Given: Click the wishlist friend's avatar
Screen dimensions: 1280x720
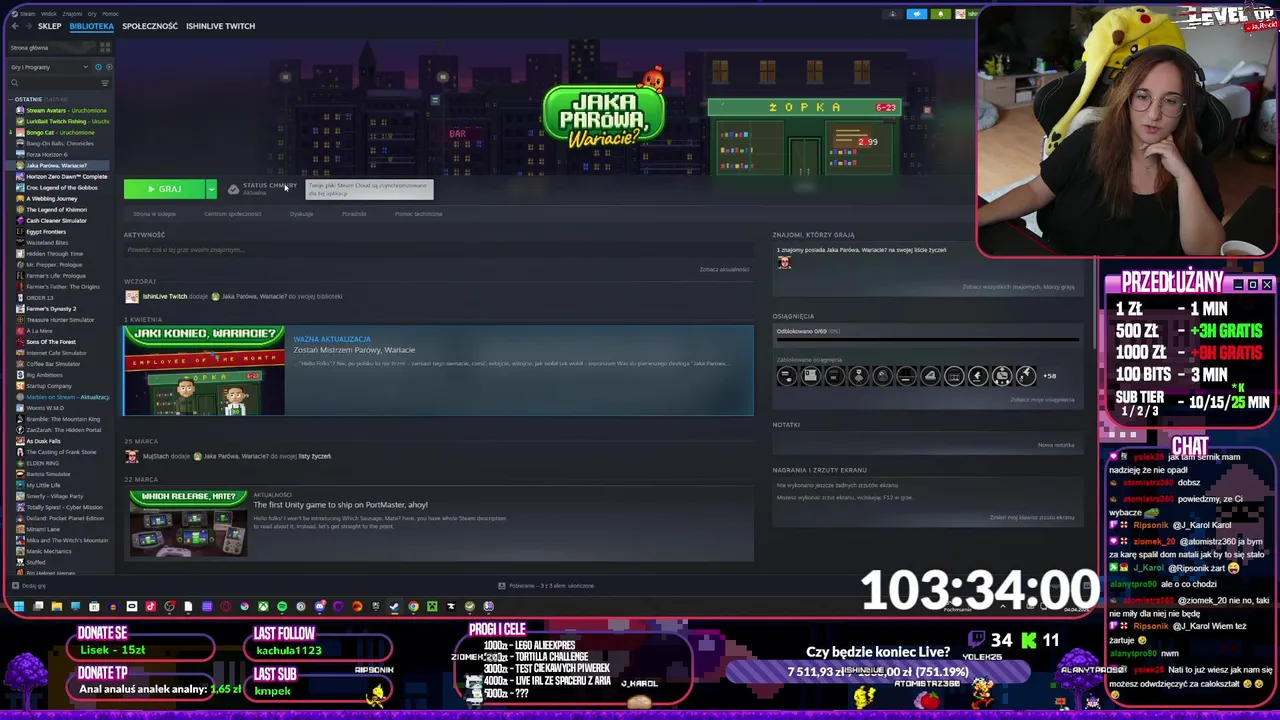Looking at the screenshot, I should coord(784,262).
